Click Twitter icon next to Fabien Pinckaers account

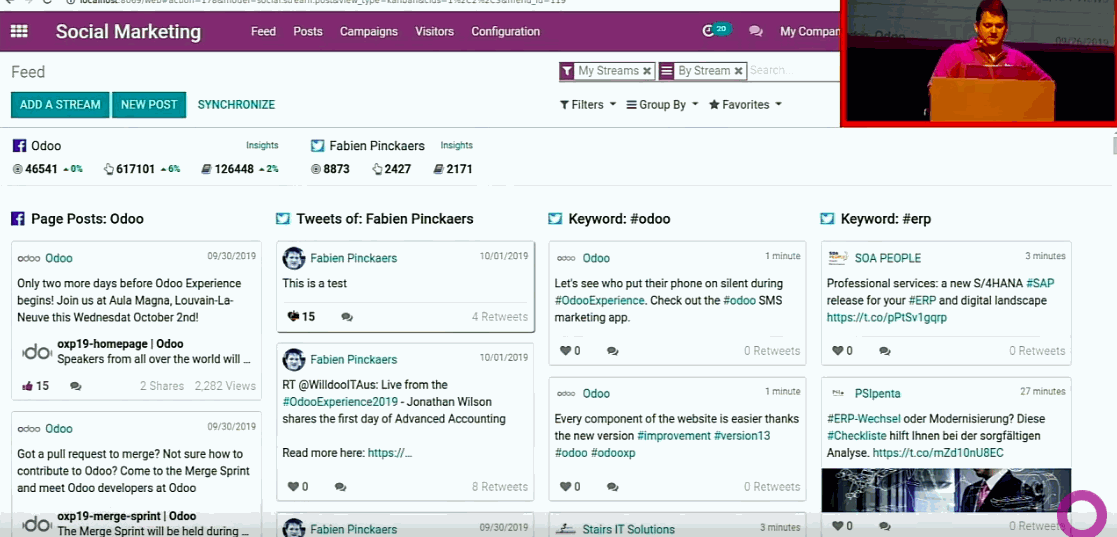[318, 146]
